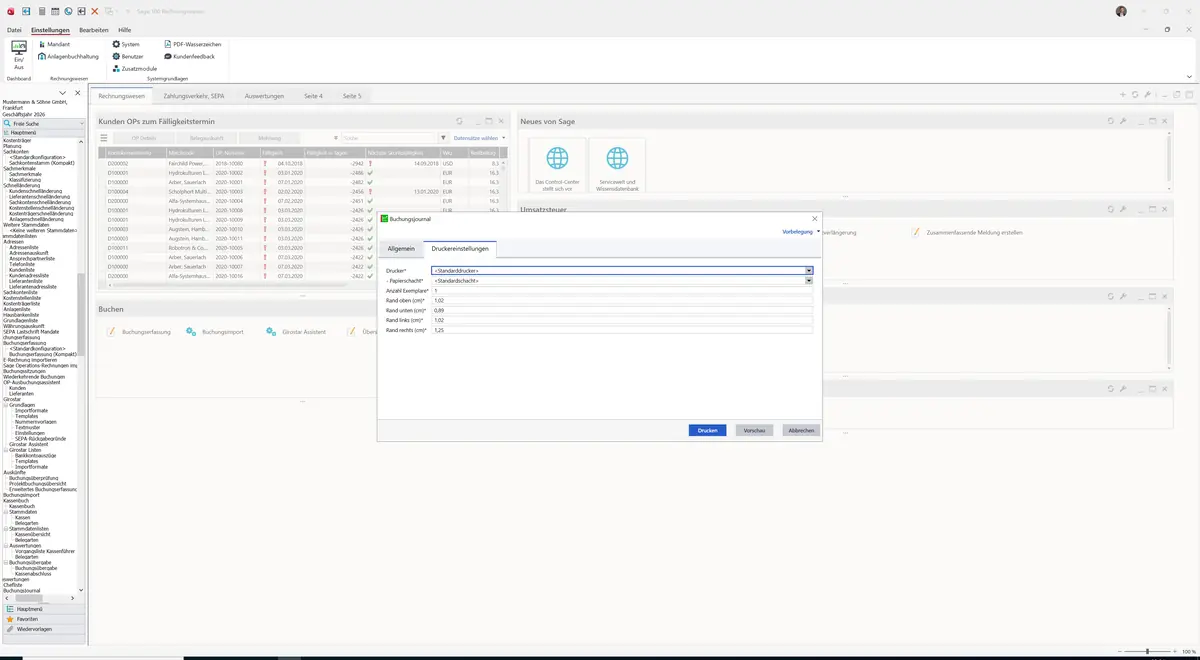Click the Rand rechts (cm) field
The height and width of the screenshot is (660, 1200).
[622, 330]
